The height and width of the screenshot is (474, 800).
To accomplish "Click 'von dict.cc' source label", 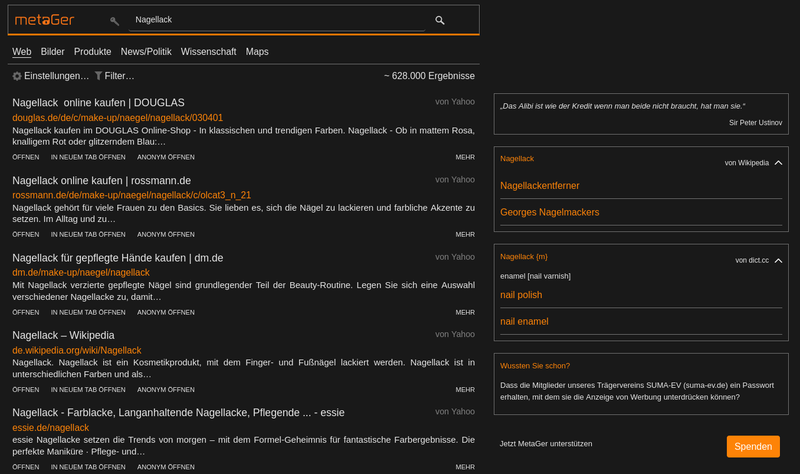I will [x=752, y=260].
